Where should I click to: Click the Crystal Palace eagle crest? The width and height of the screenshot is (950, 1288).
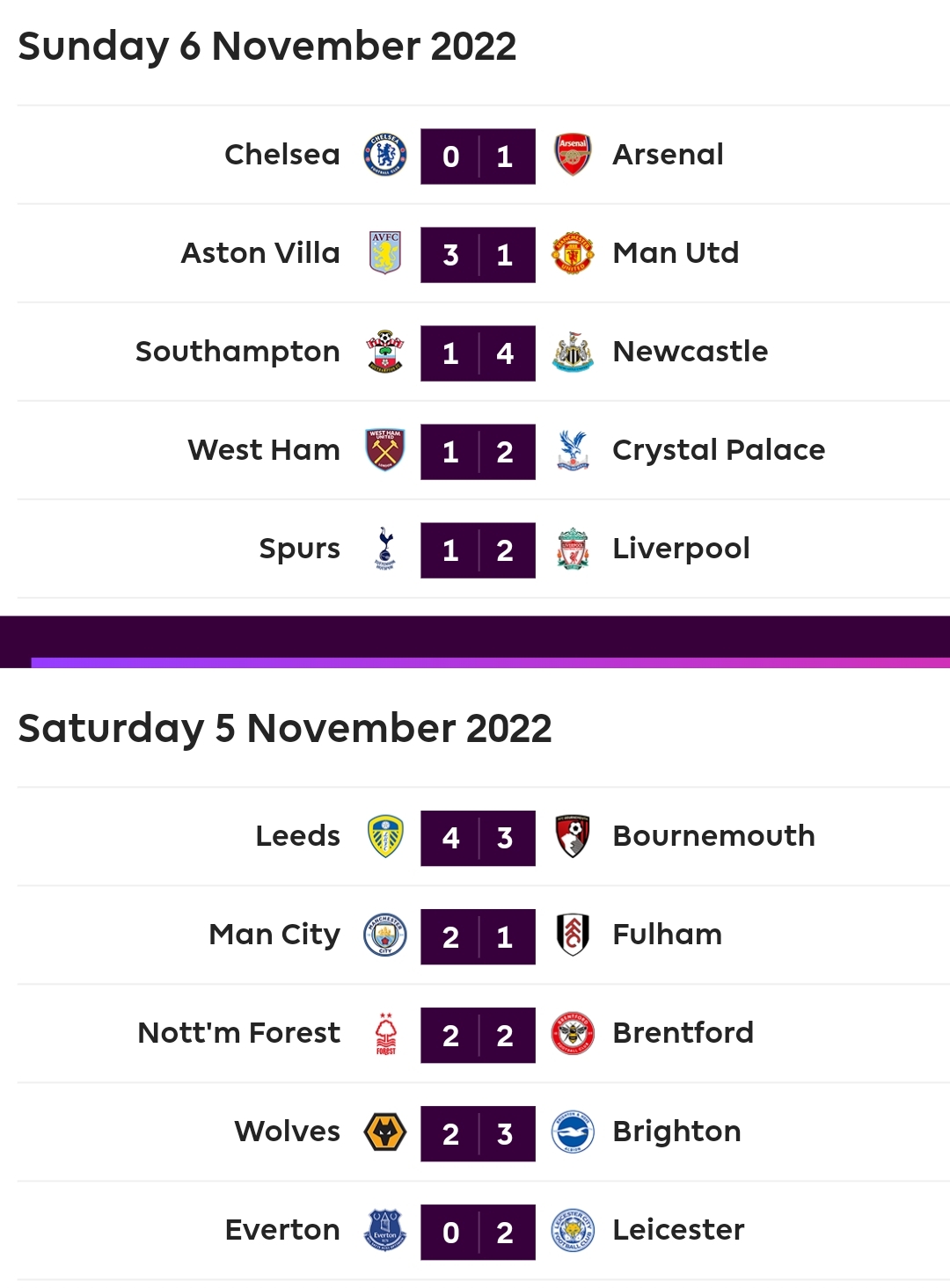pyautogui.click(x=573, y=451)
